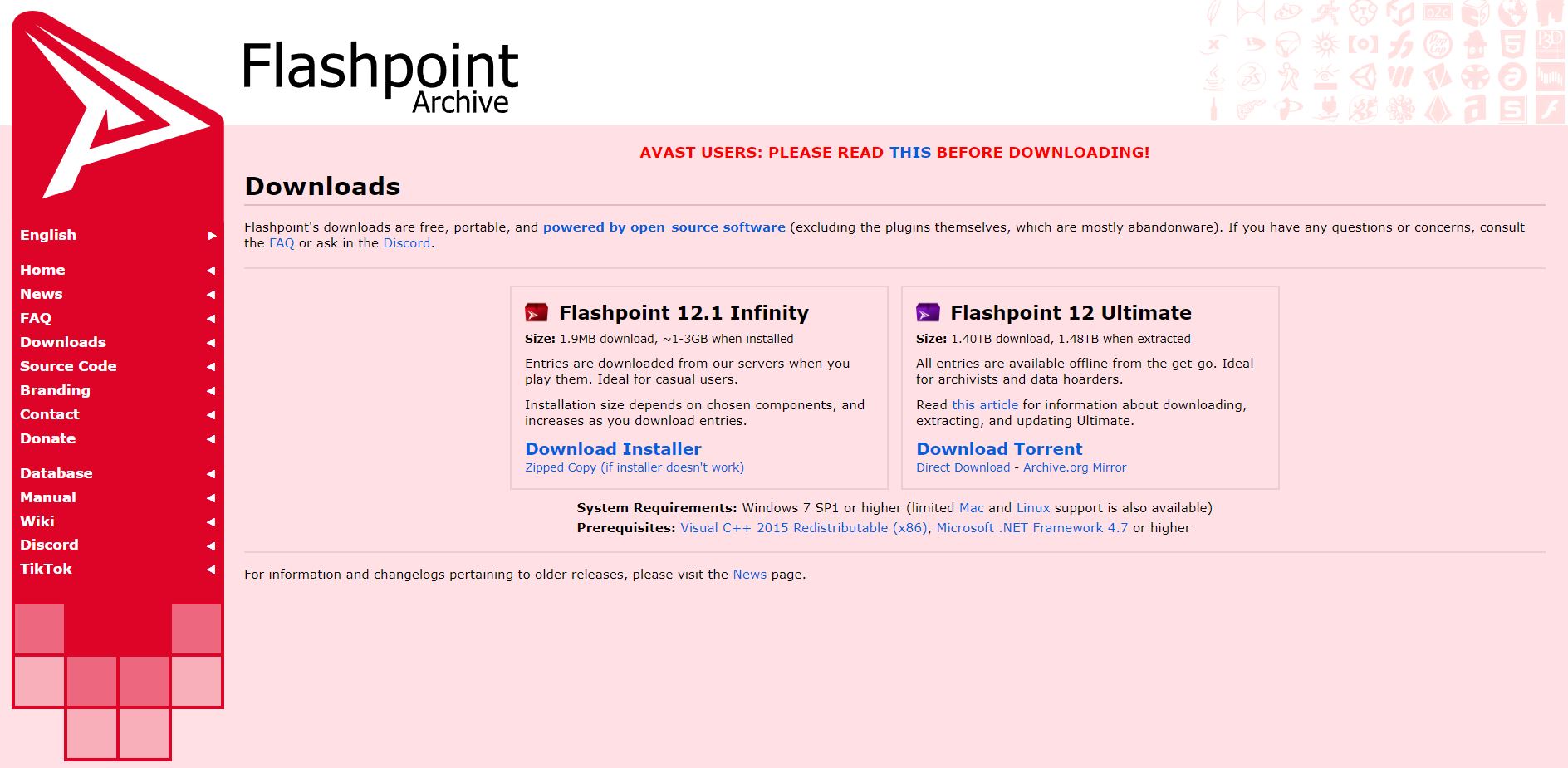
Task: Click the faded PopCap circle icon
Action: pyautogui.click(x=1438, y=44)
